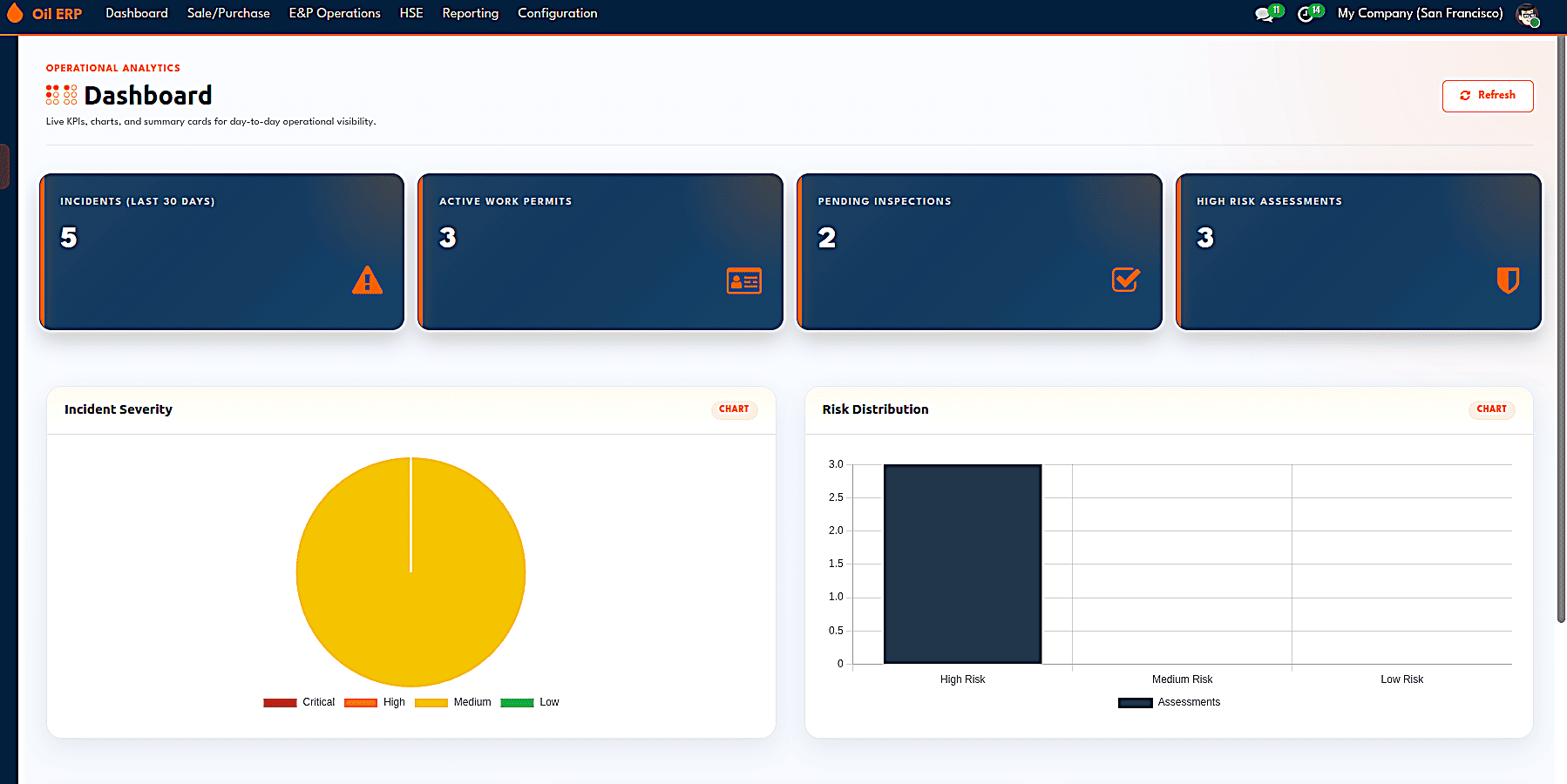
Task: Click the Risk Distribution heading
Action: [x=875, y=409]
